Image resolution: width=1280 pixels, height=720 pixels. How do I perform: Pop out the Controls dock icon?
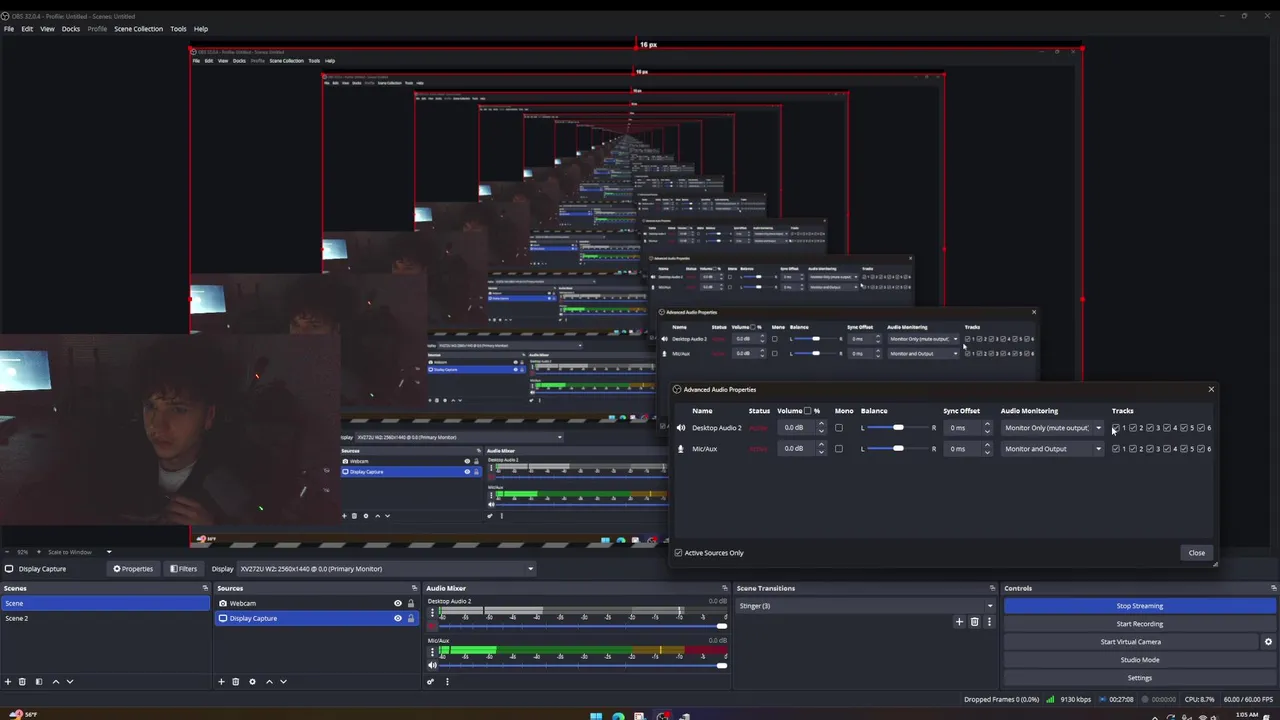(x=1273, y=588)
